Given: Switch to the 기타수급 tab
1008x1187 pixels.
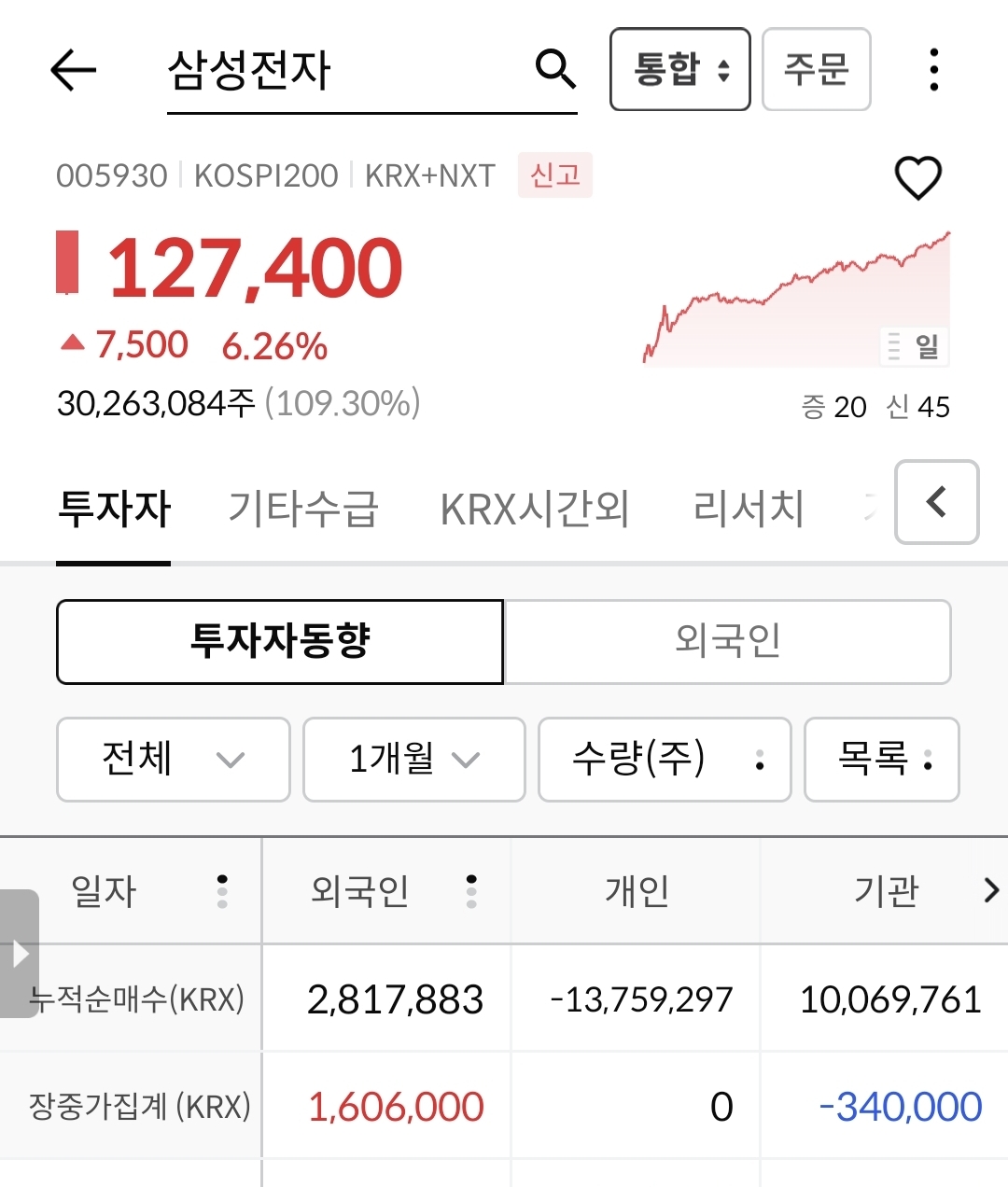Looking at the screenshot, I should pos(303,510).
